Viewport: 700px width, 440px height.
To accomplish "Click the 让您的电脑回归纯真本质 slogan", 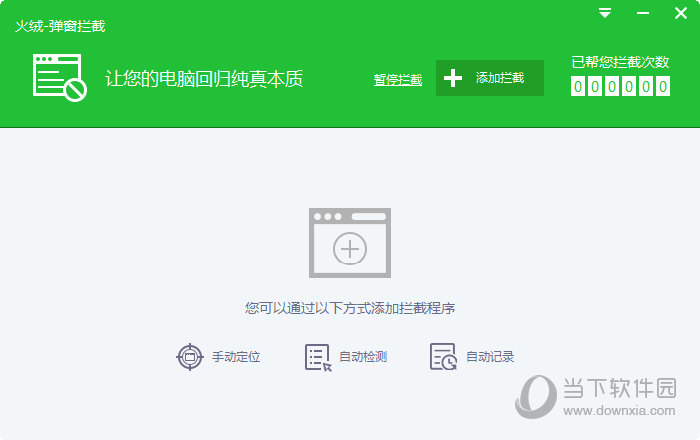I will coord(204,79).
